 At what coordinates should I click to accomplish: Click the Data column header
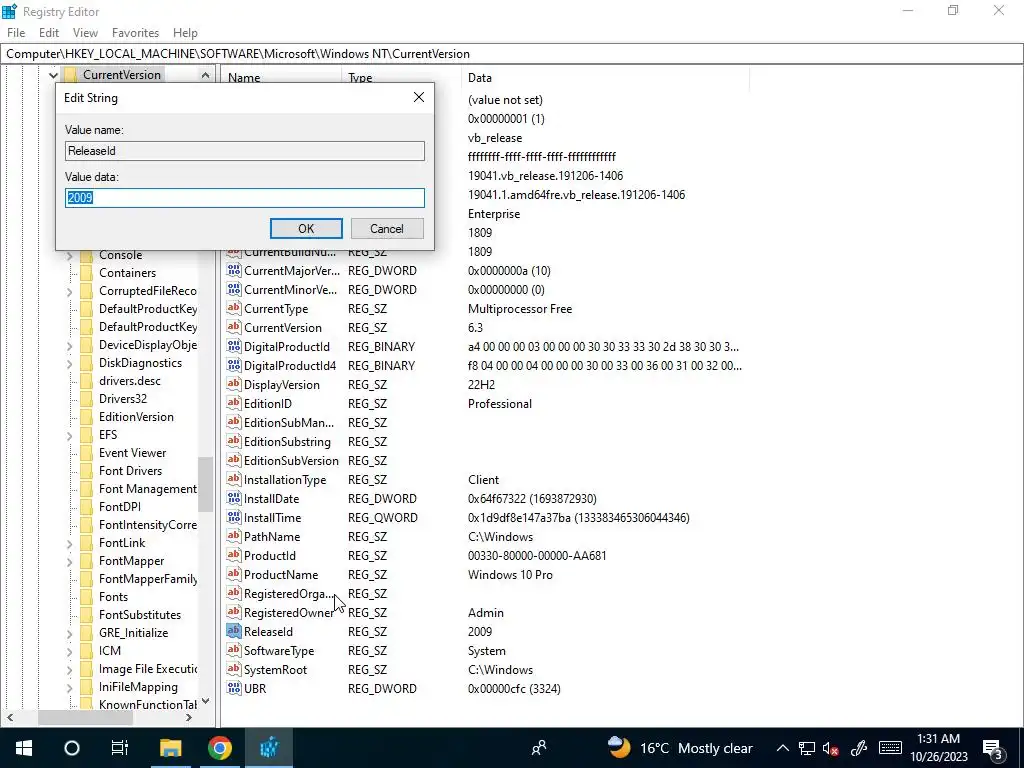[605, 78]
